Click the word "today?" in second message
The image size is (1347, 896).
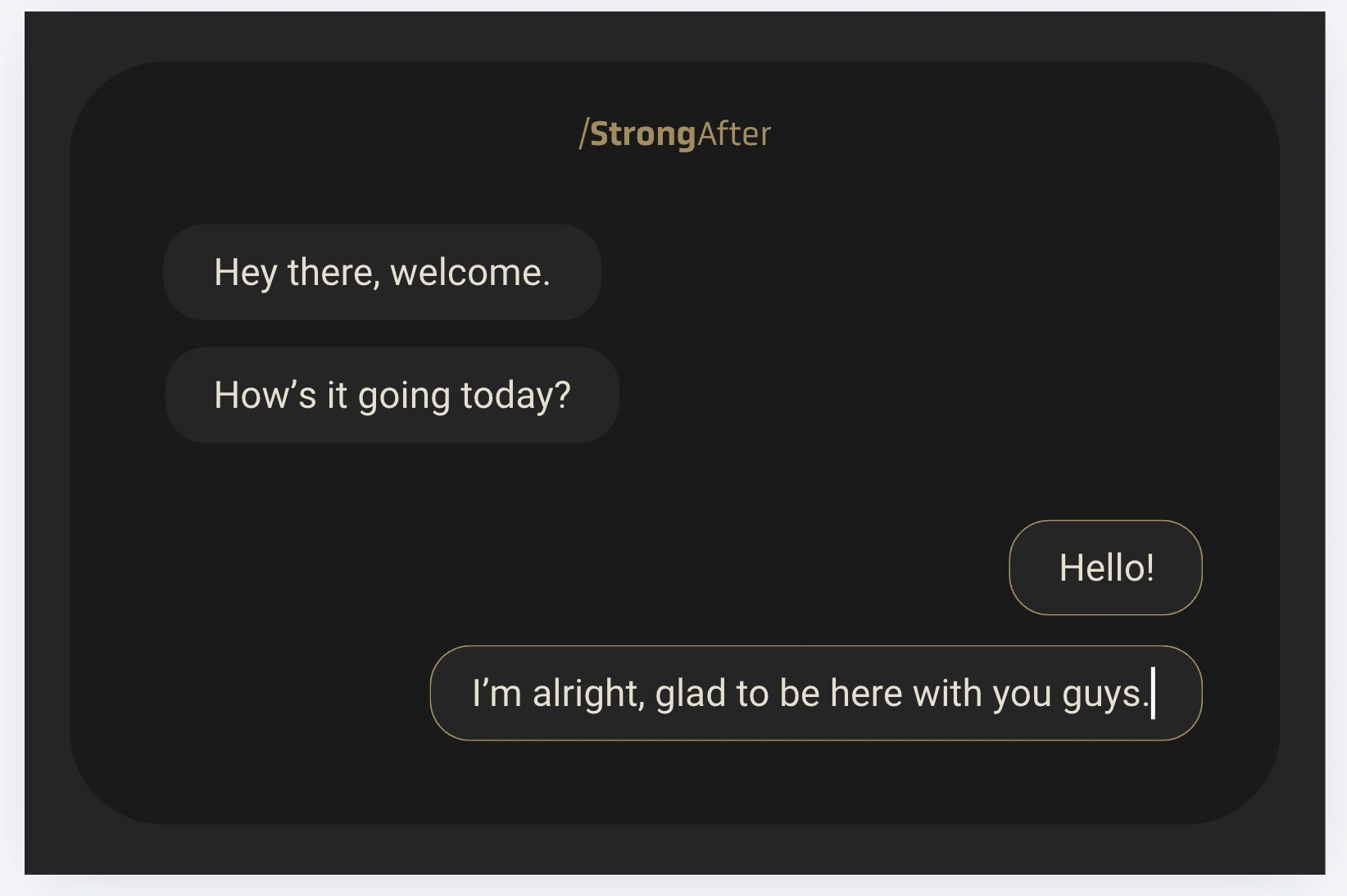pos(515,396)
